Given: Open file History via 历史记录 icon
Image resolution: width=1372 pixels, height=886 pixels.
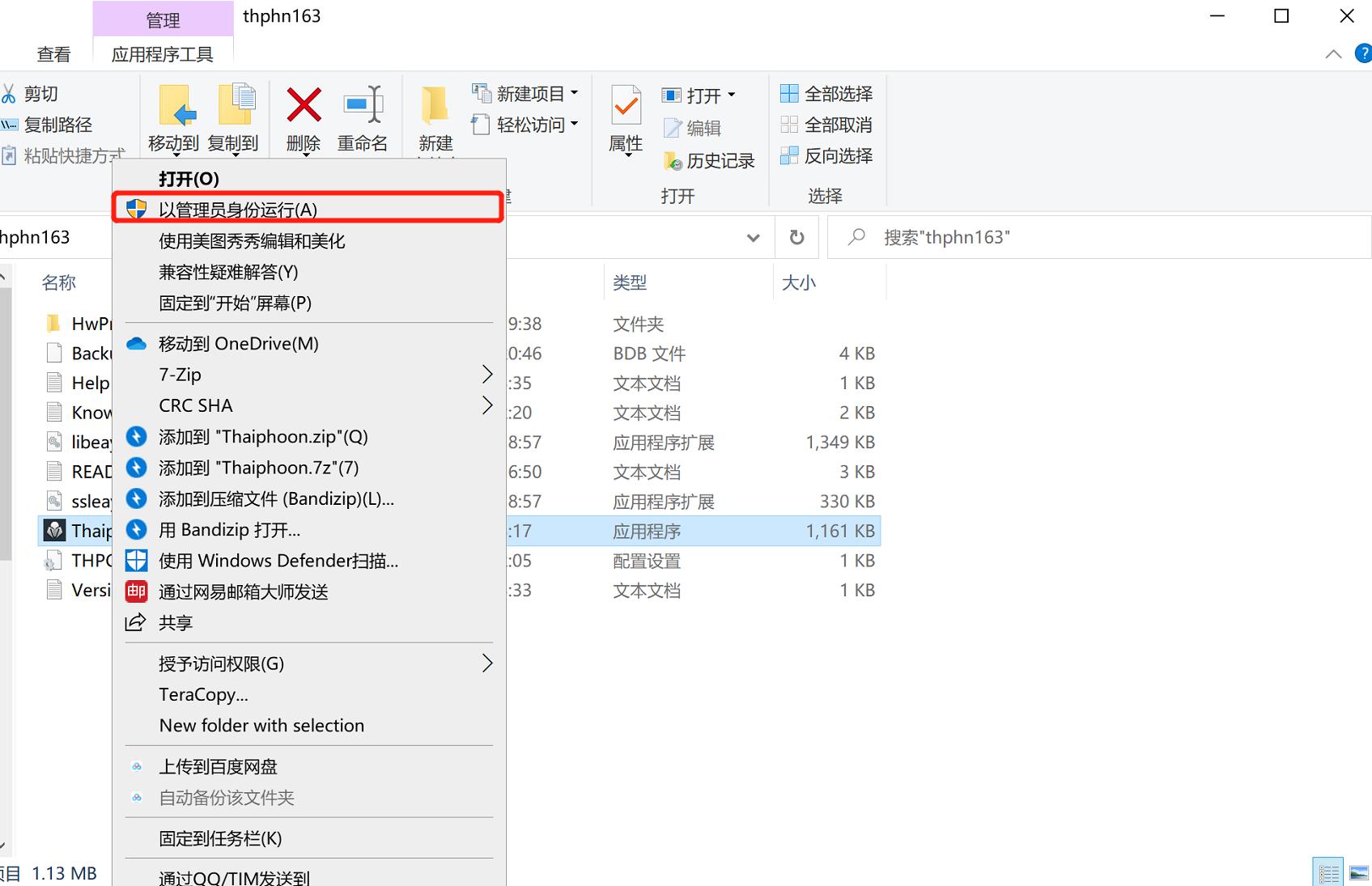Looking at the screenshot, I should pyautogui.click(x=709, y=160).
